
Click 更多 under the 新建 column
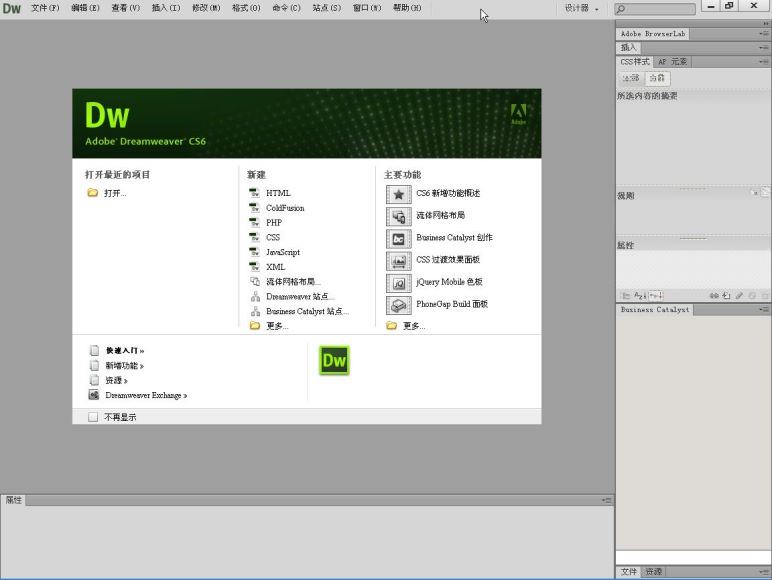coord(277,326)
